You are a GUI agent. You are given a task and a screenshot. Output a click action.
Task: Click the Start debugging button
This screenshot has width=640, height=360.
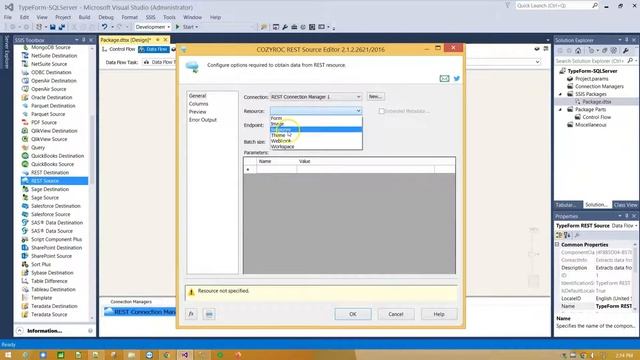click(x=185, y=27)
